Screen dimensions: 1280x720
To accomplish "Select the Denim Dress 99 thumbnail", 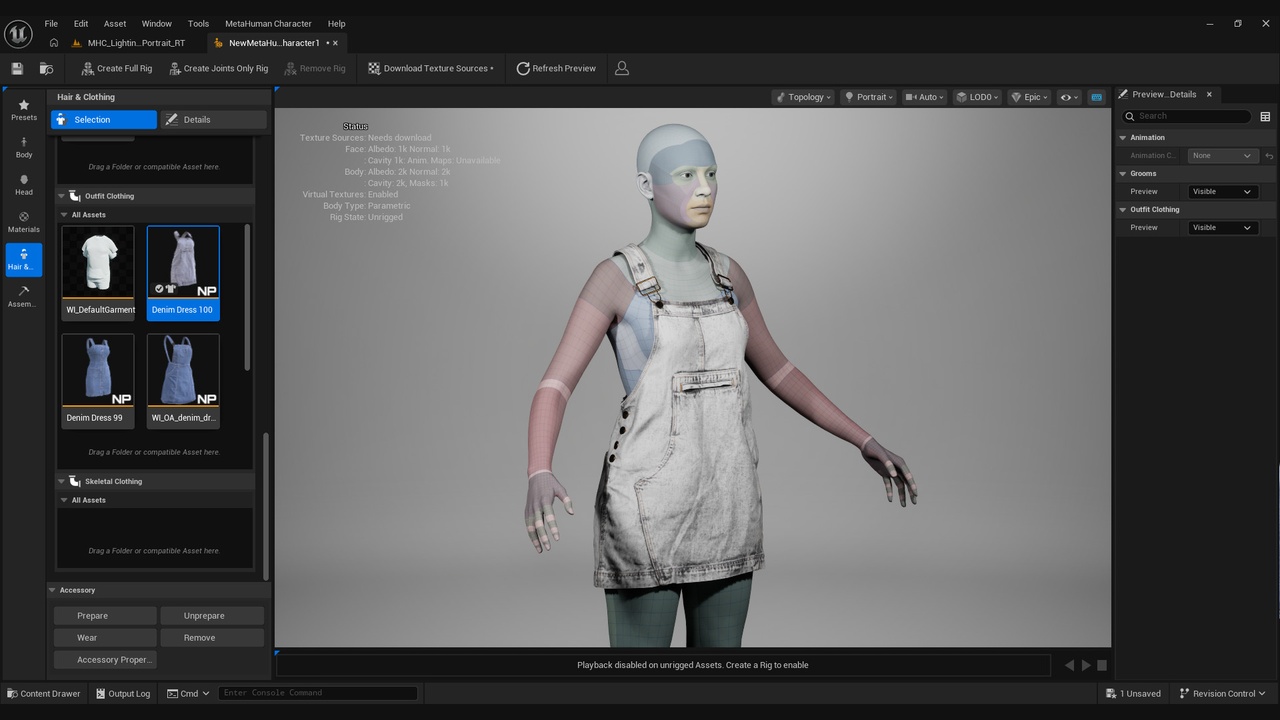I will point(98,381).
